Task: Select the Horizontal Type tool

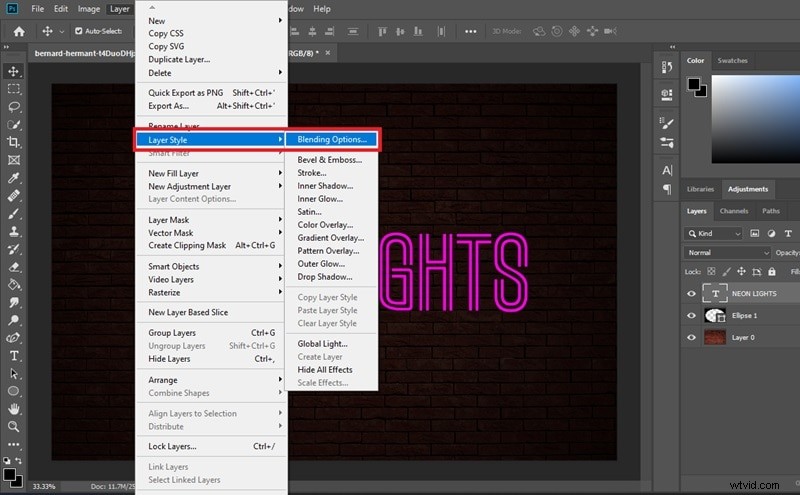Action: coord(14,356)
